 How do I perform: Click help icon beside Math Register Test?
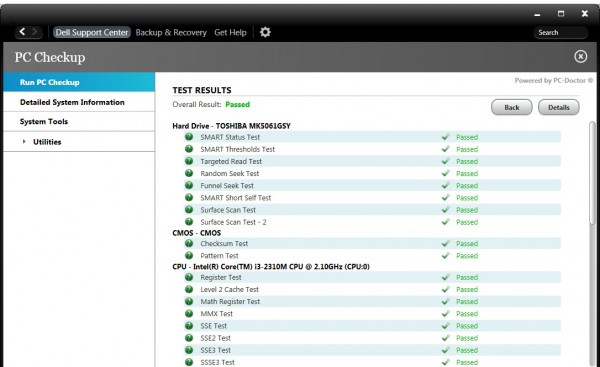(x=189, y=301)
